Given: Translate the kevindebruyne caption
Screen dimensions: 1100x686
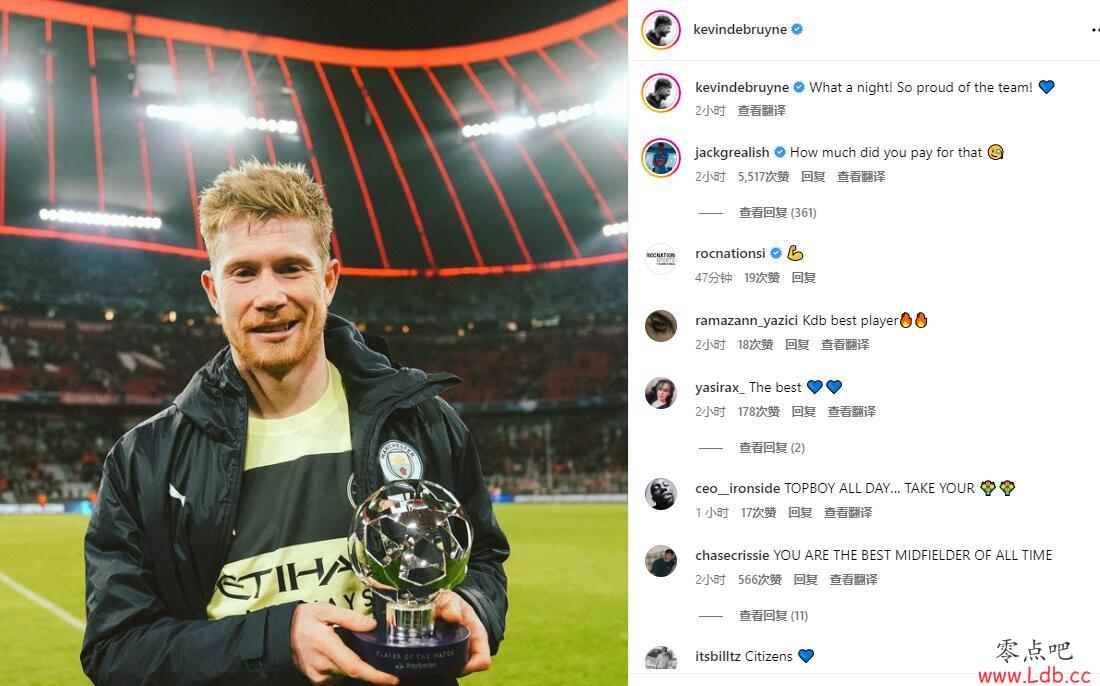Looking at the screenshot, I should click(x=761, y=111).
